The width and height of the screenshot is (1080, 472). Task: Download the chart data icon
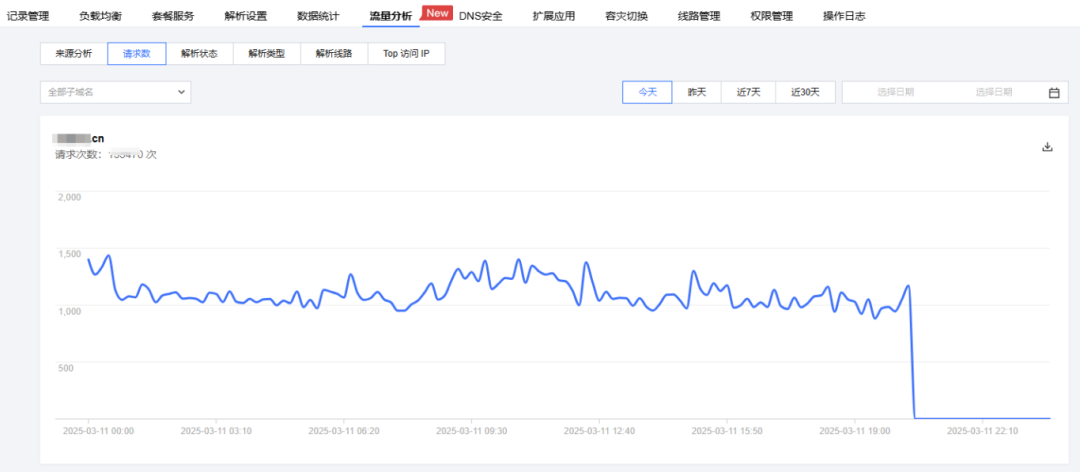[x=1048, y=147]
